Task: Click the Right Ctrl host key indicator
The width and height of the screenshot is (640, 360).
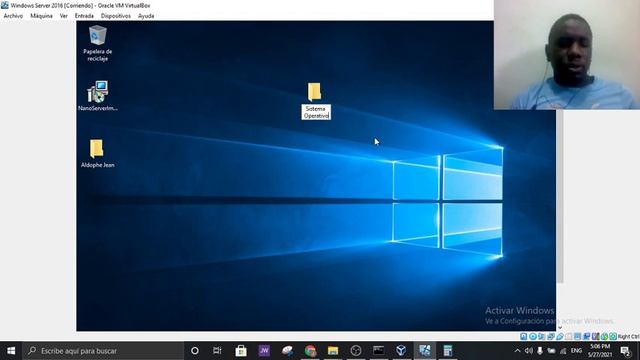Action: click(629, 337)
